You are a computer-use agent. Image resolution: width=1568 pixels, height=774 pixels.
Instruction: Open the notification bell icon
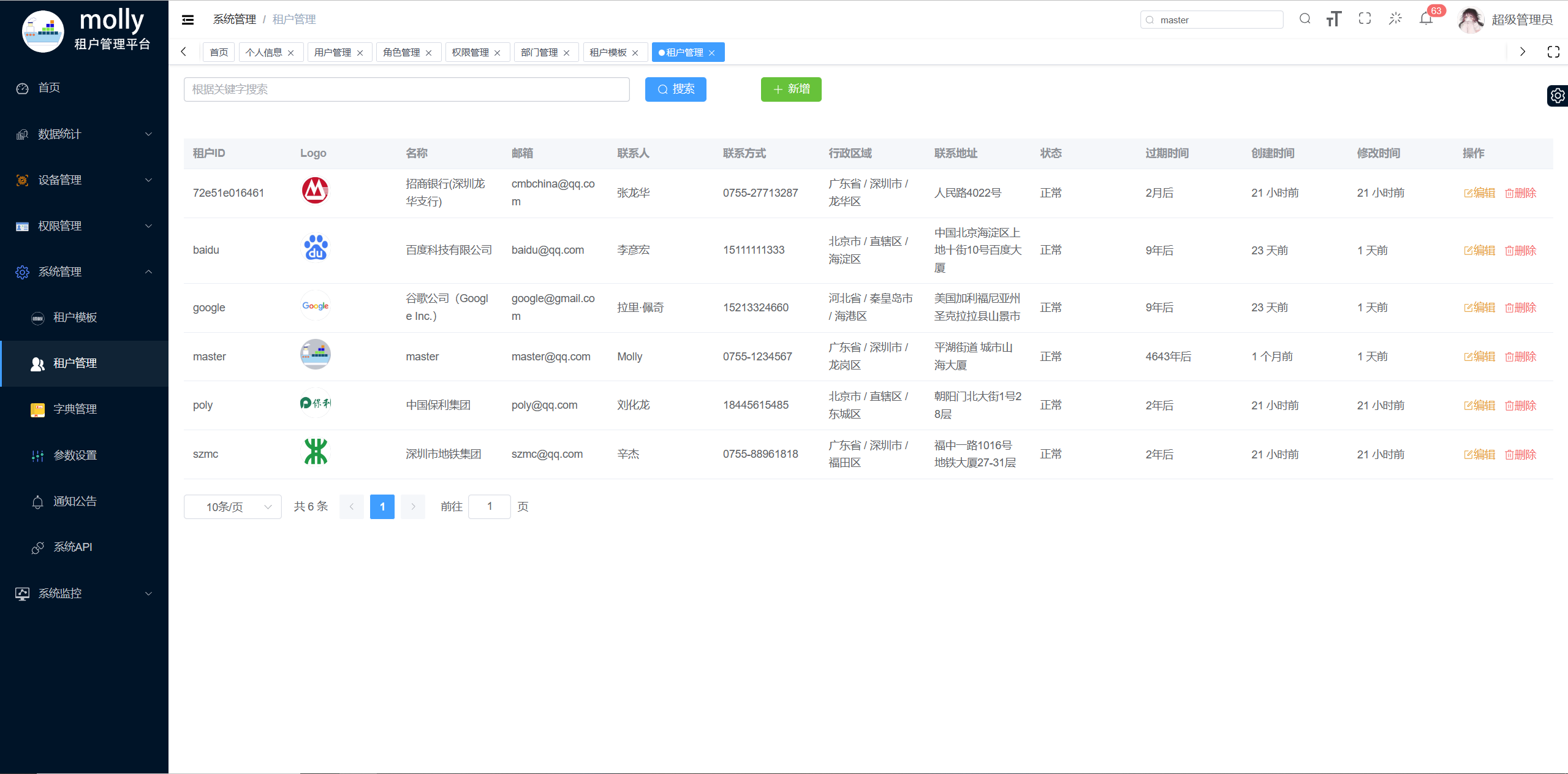1426,19
